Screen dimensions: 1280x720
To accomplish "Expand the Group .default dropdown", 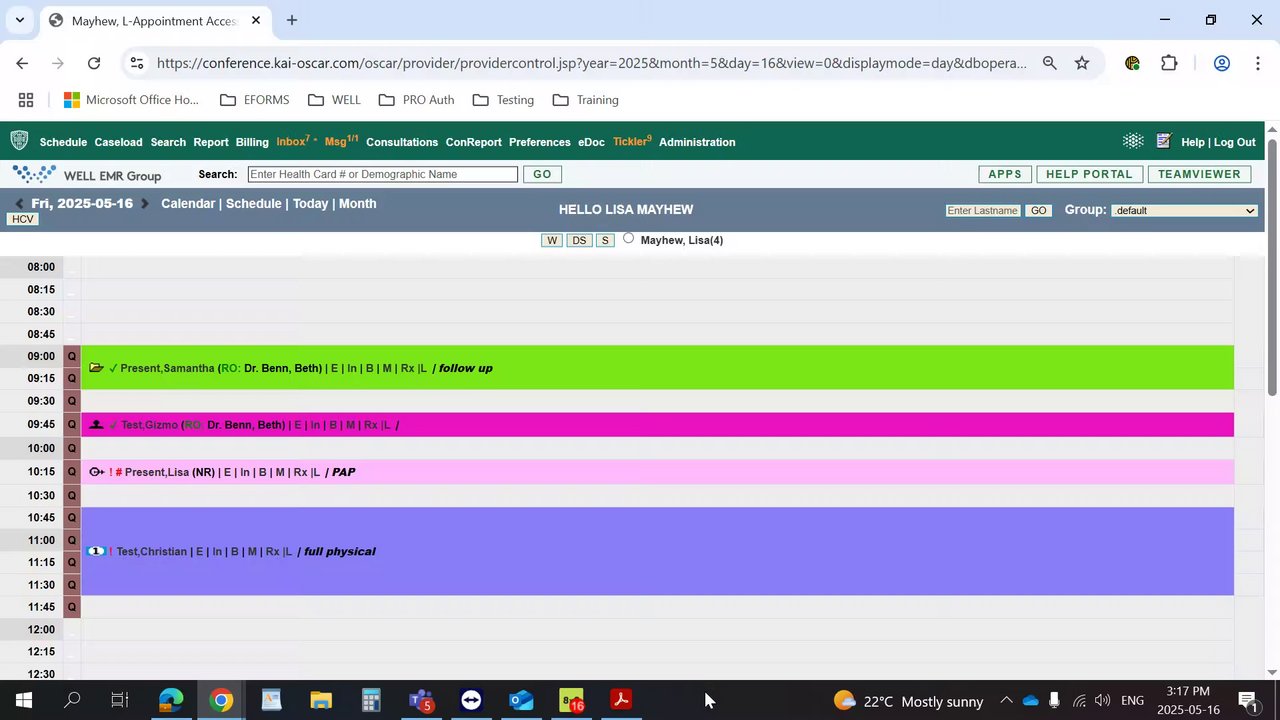I will pyautogui.click(x=1184, y=210).
